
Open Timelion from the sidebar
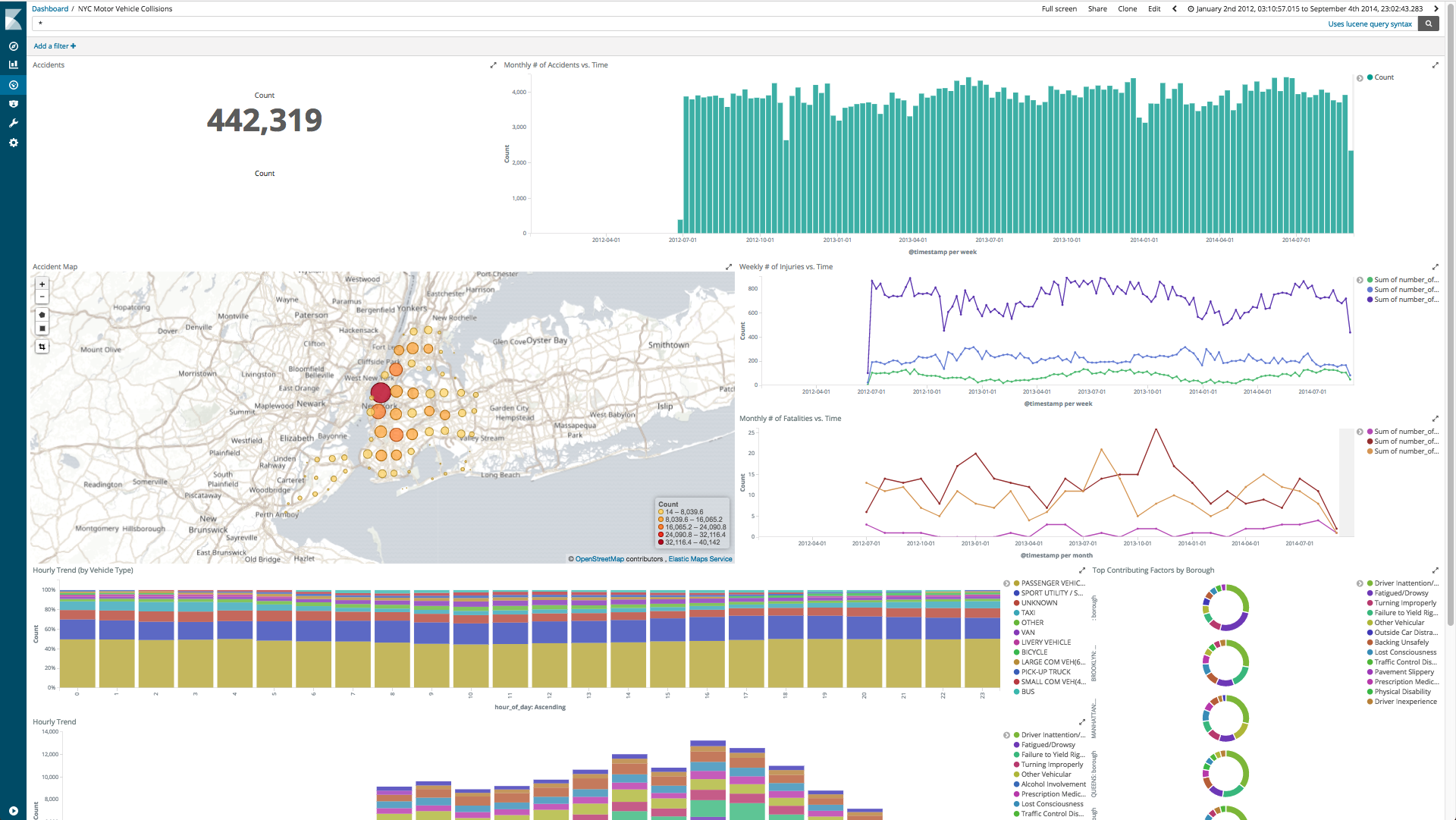tap(13, 104)
